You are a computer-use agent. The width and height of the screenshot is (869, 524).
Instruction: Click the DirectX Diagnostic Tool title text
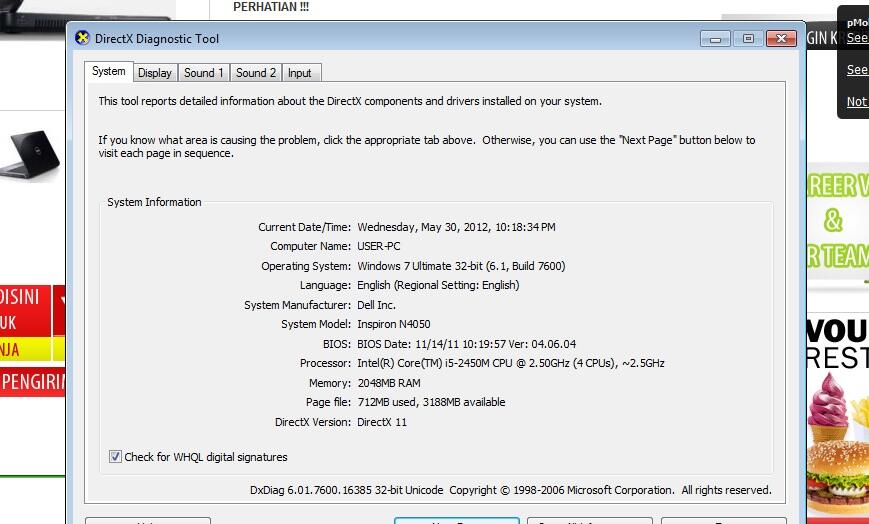[x=157, y=39]
